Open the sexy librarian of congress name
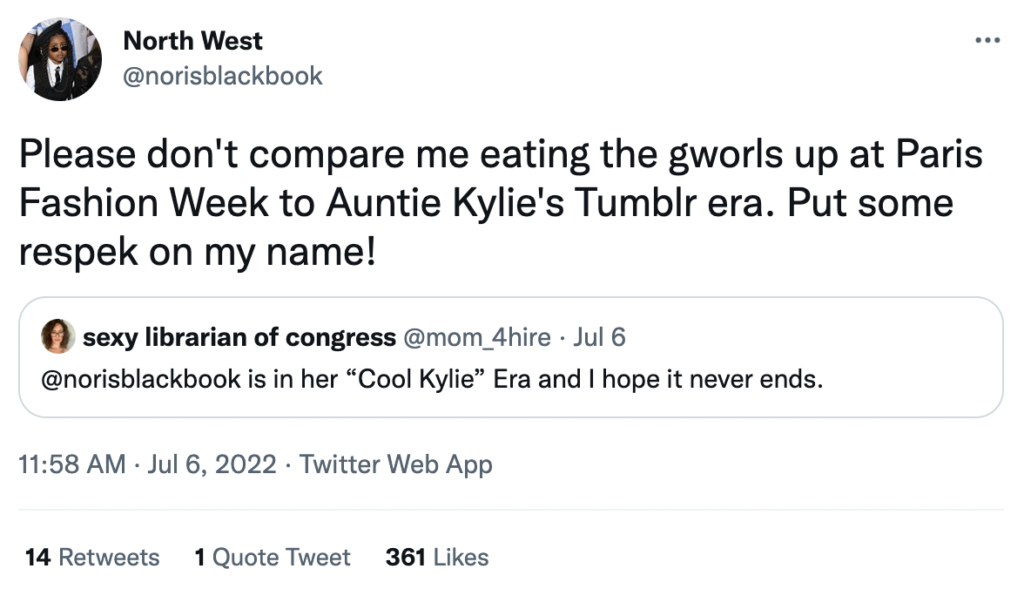 click(239, 337)
